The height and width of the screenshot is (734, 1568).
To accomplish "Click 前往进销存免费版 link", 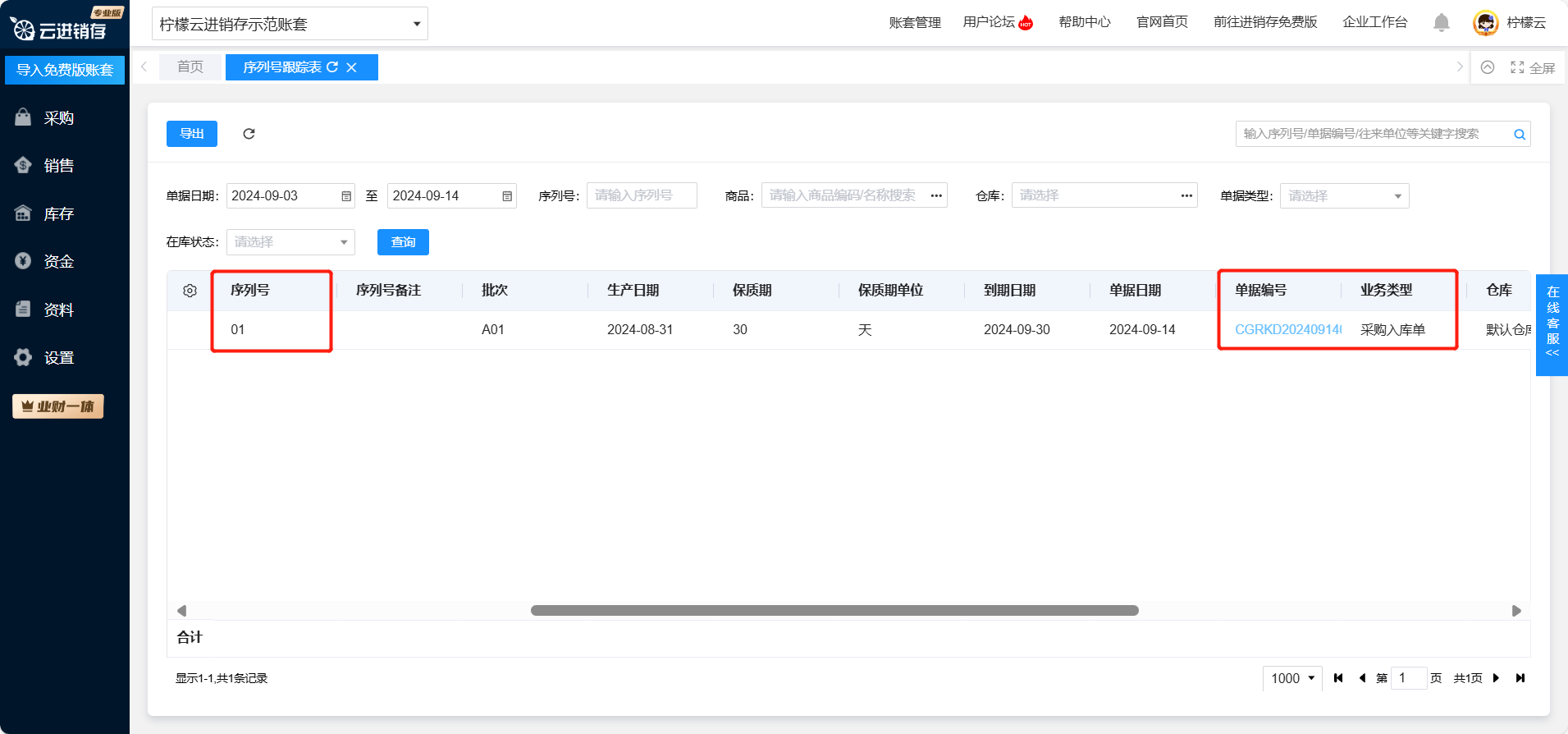I will point(1265,22).
